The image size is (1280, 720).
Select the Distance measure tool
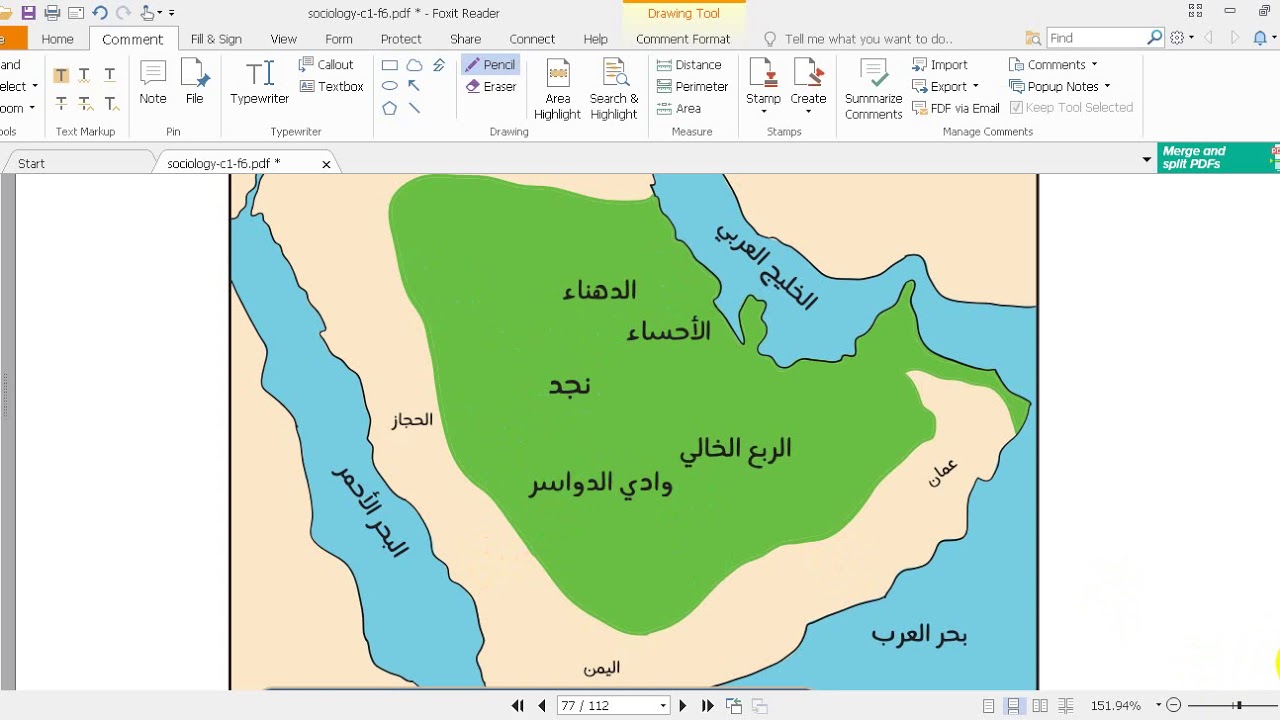click(x=689, y=65)
